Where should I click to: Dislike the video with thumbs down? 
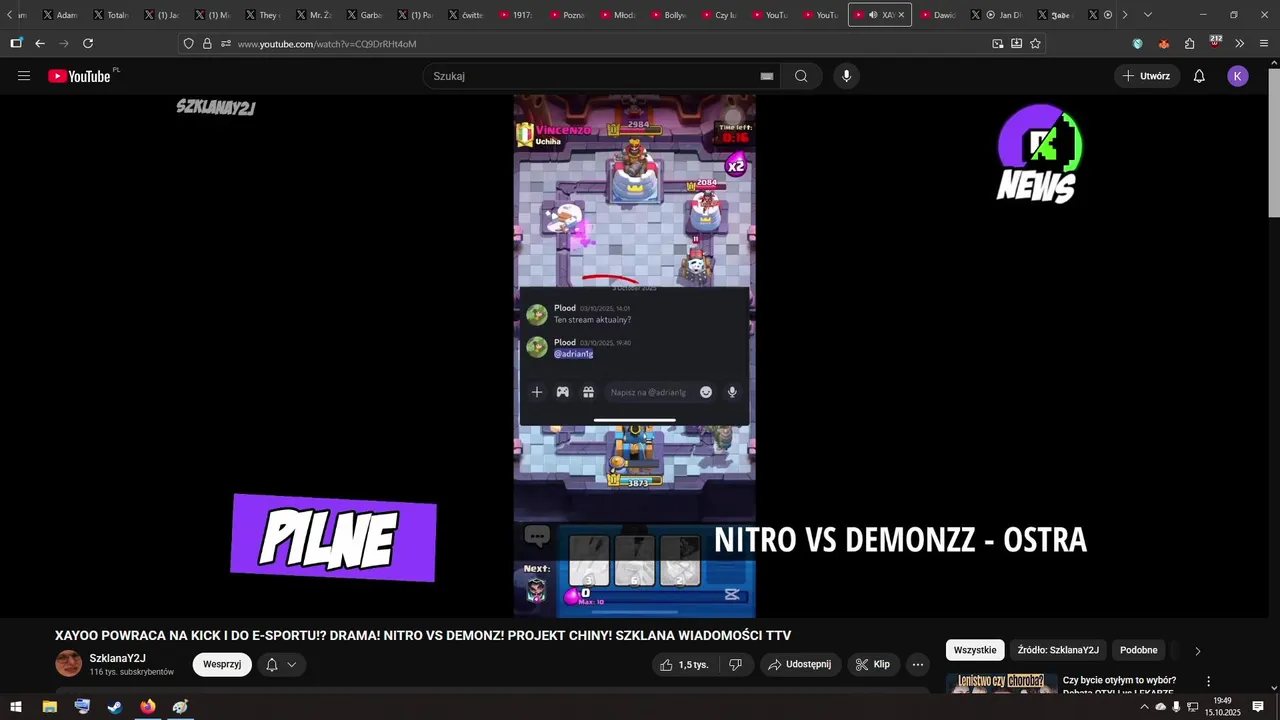click(735, 664)
